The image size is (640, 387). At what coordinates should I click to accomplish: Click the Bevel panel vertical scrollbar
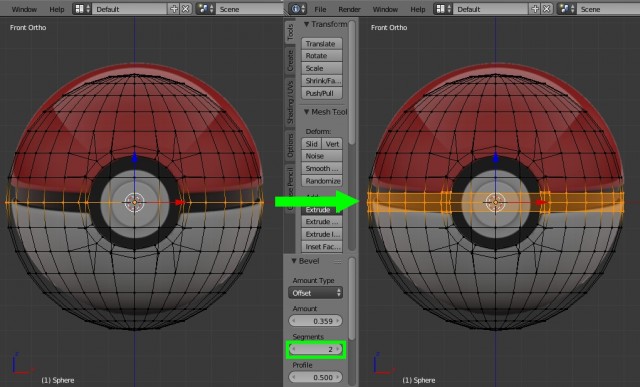coord(351,299)
